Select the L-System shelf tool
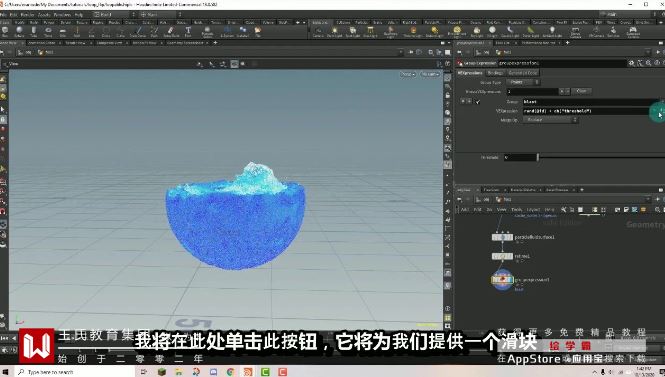 point(227,31)
